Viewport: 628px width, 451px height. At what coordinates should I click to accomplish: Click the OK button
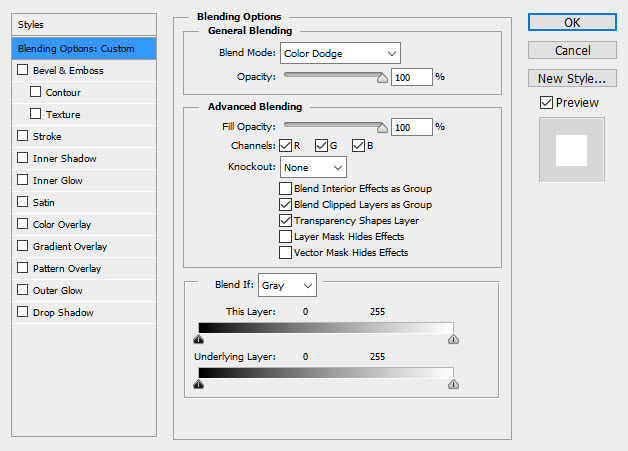pos(571,22)
